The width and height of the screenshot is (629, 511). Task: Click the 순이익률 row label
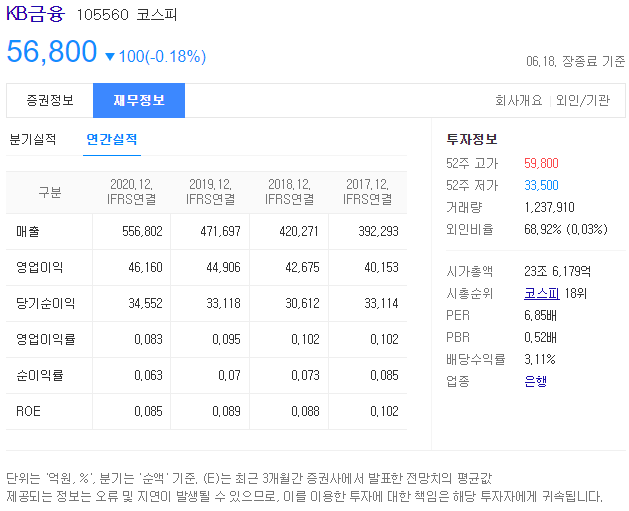[x=39, y=375]
